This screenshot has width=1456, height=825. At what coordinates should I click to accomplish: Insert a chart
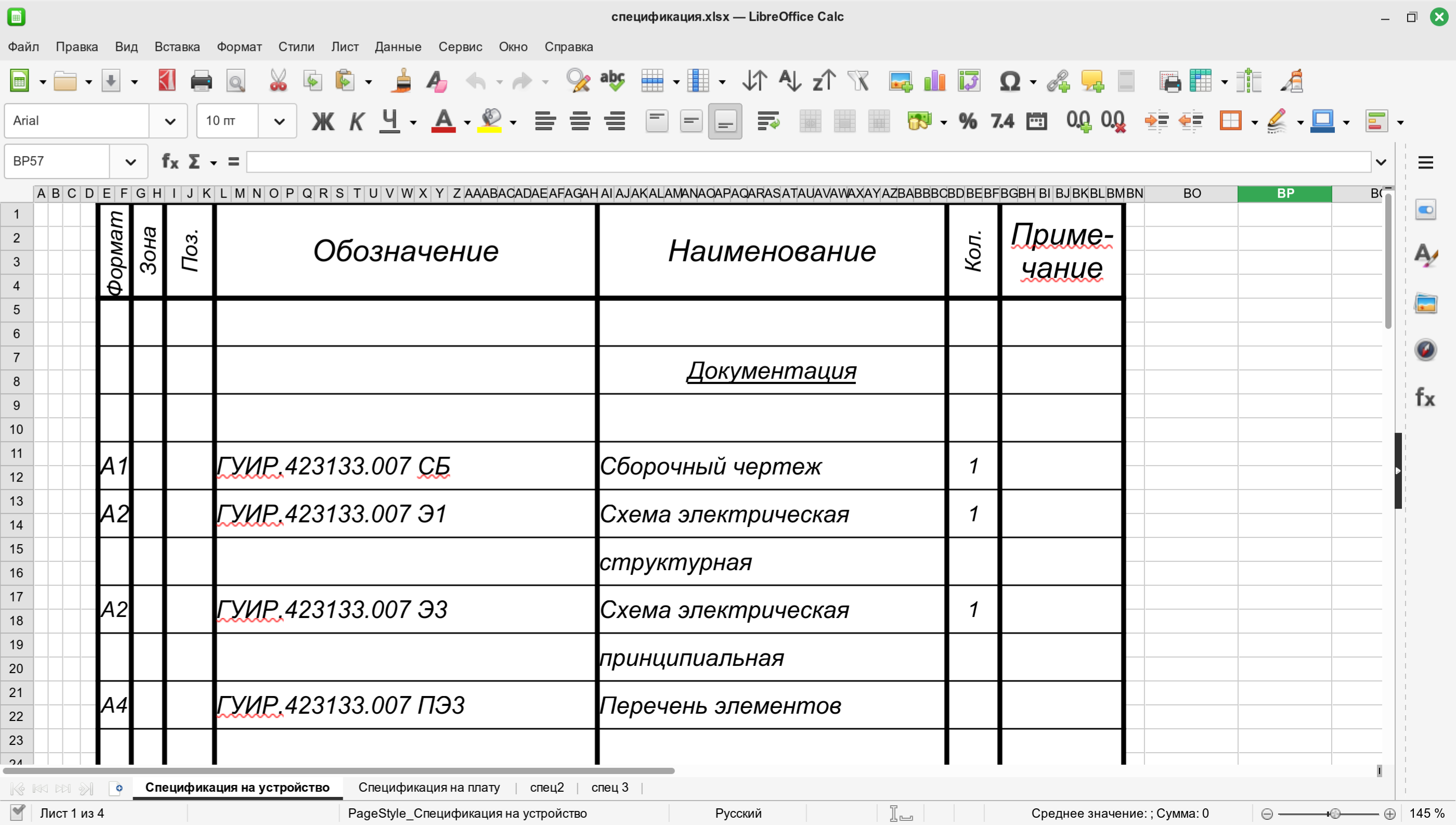coord(934,81)
